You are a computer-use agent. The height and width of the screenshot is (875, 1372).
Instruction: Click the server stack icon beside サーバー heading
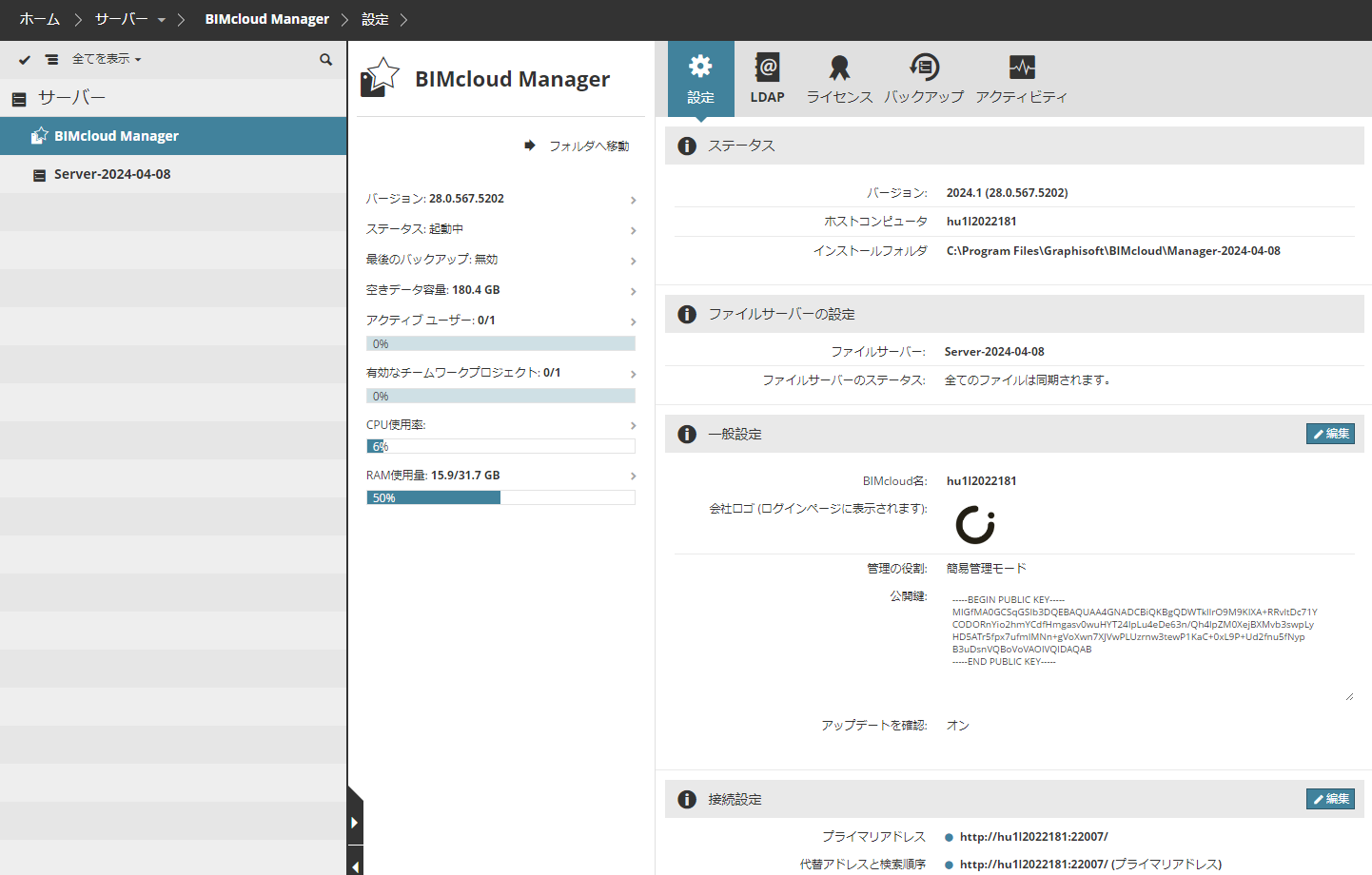[19, 99]
